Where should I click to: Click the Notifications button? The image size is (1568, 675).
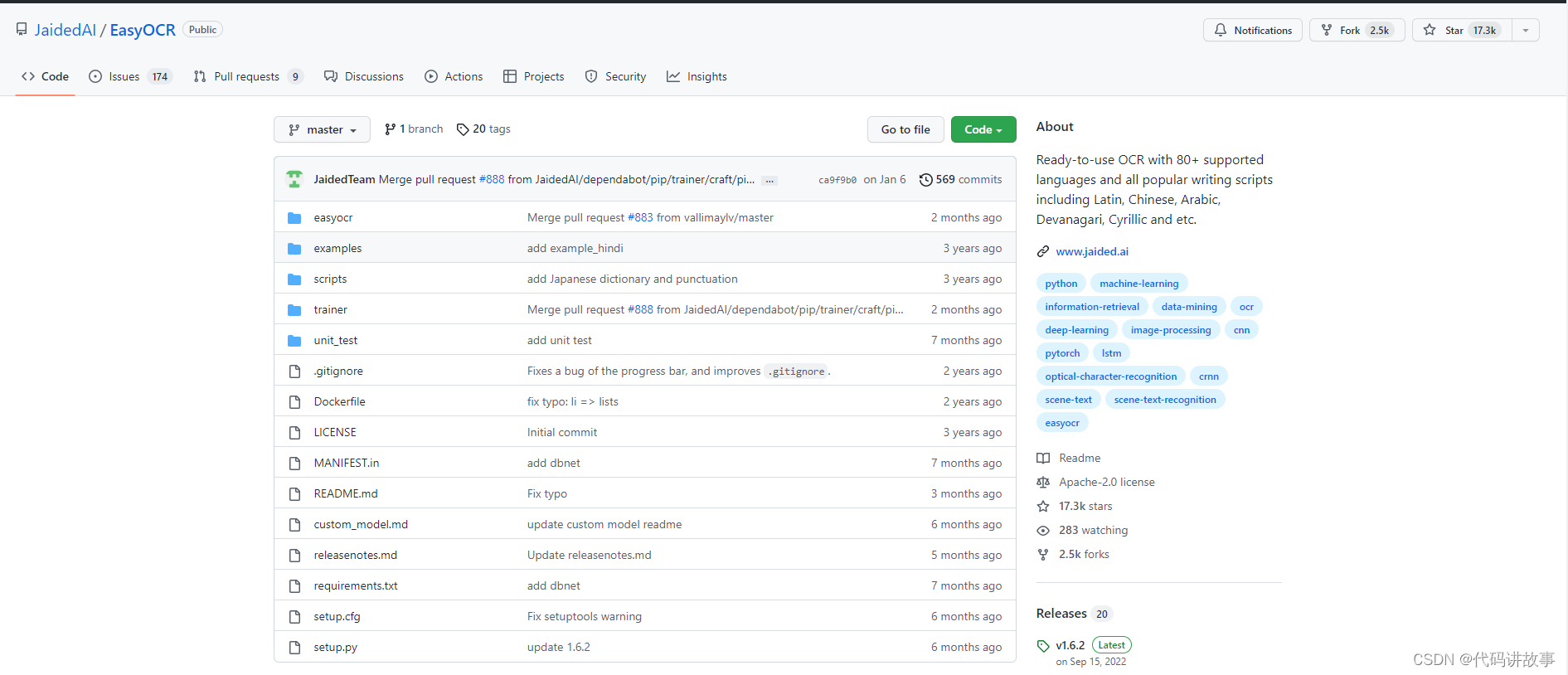[1253, 31]
